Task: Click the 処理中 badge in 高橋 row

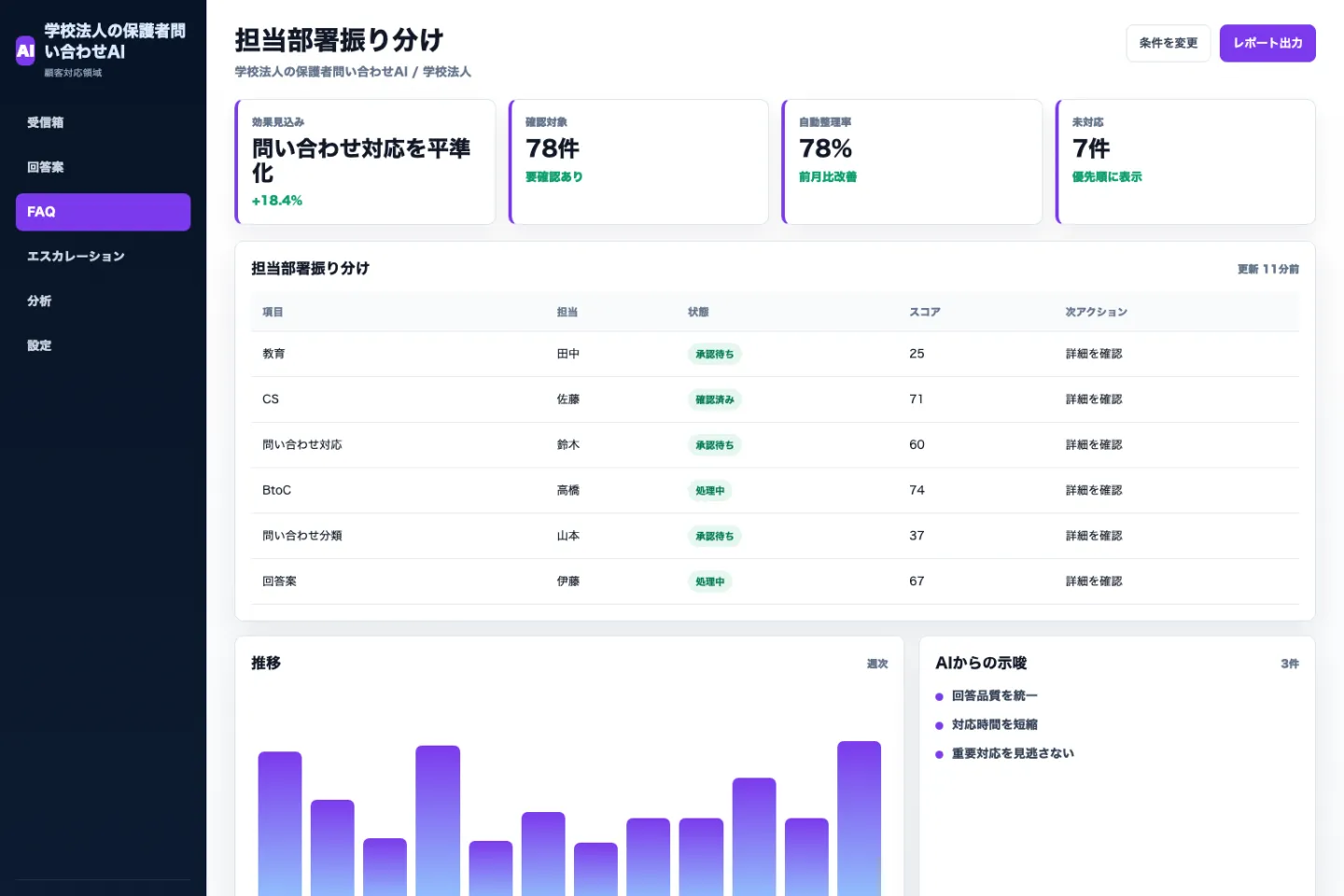Action: (709, 490)
